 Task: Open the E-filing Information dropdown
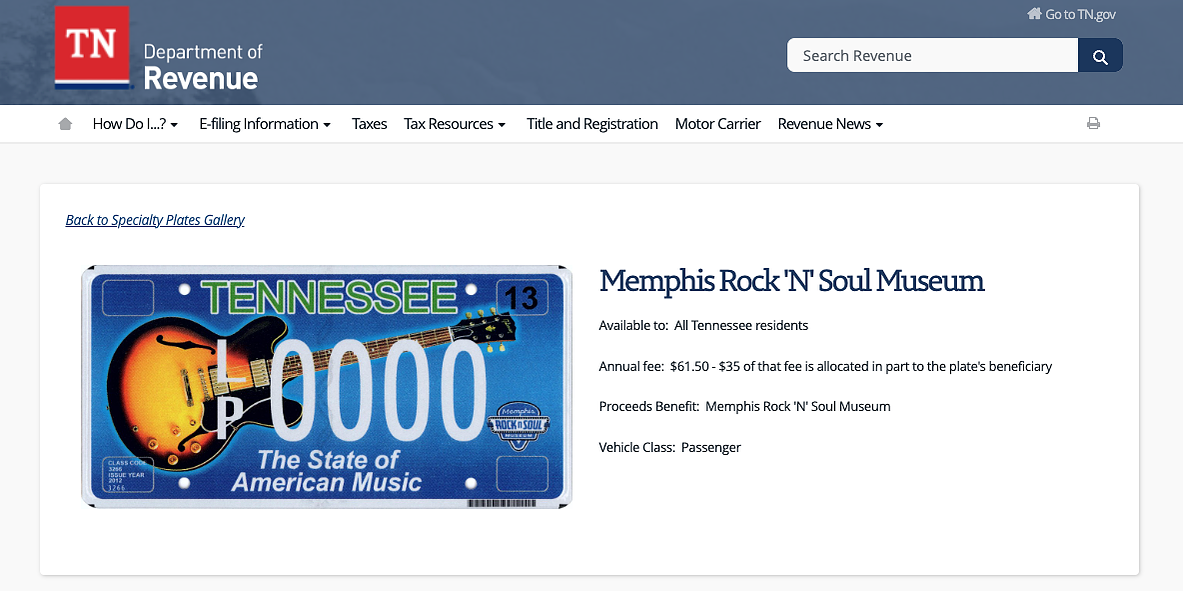pos(265,124)
